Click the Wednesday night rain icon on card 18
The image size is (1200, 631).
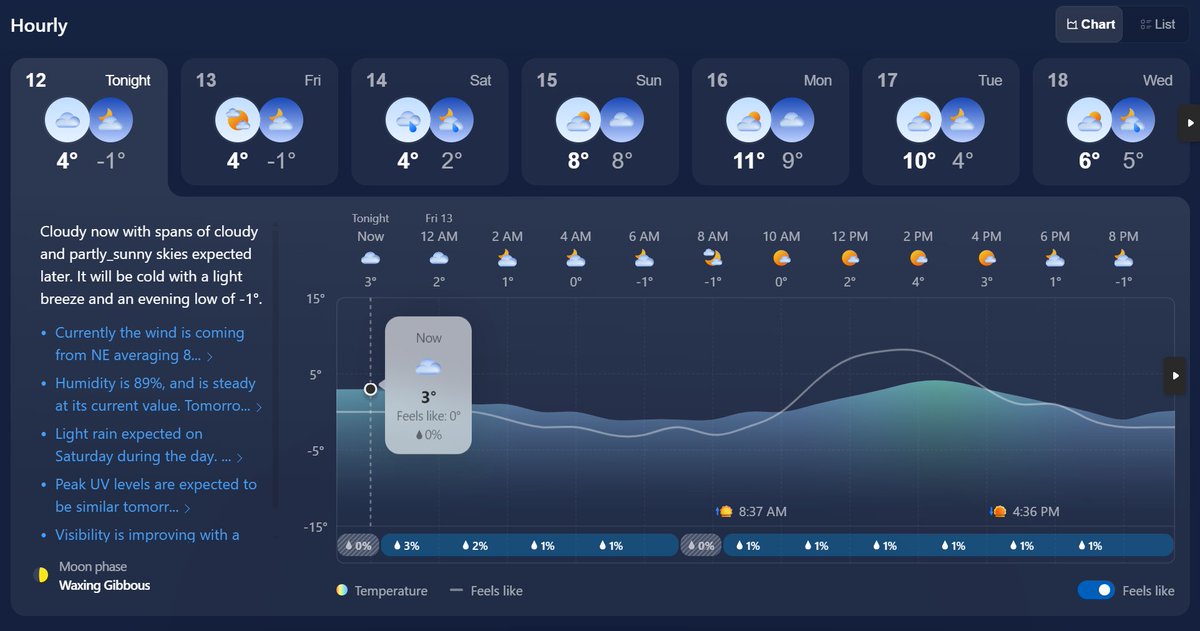[1132, 121]
